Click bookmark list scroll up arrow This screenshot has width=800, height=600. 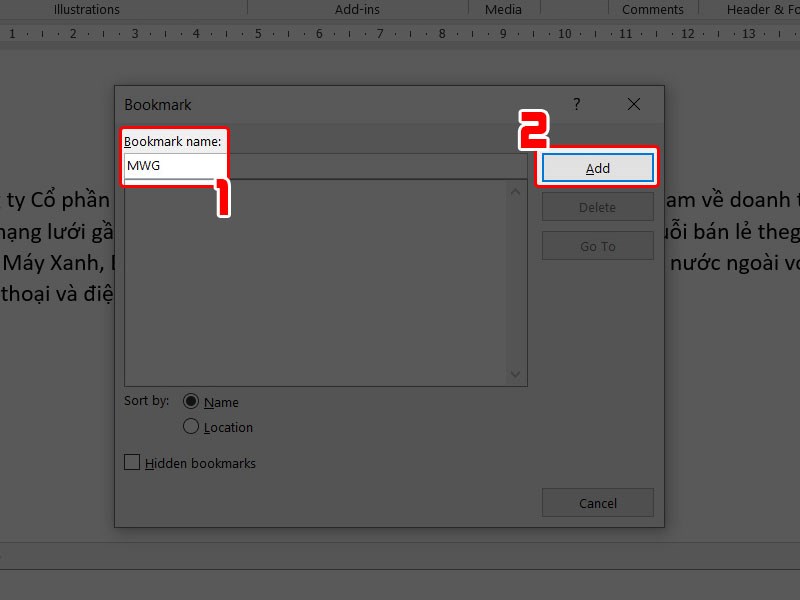click(x=515, y=192)
